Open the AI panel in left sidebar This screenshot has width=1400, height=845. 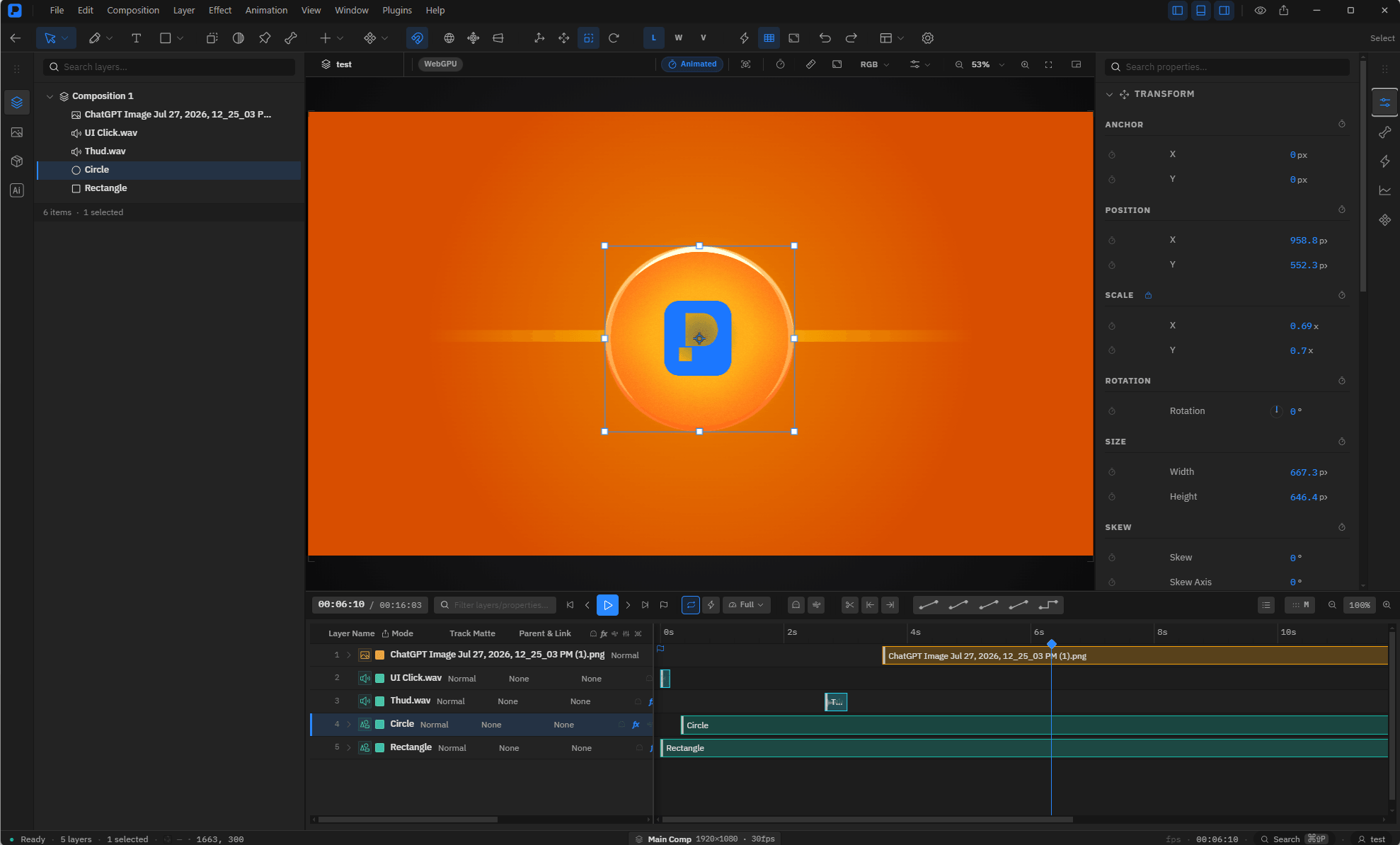pyautogui.click(x=17, y=190)
